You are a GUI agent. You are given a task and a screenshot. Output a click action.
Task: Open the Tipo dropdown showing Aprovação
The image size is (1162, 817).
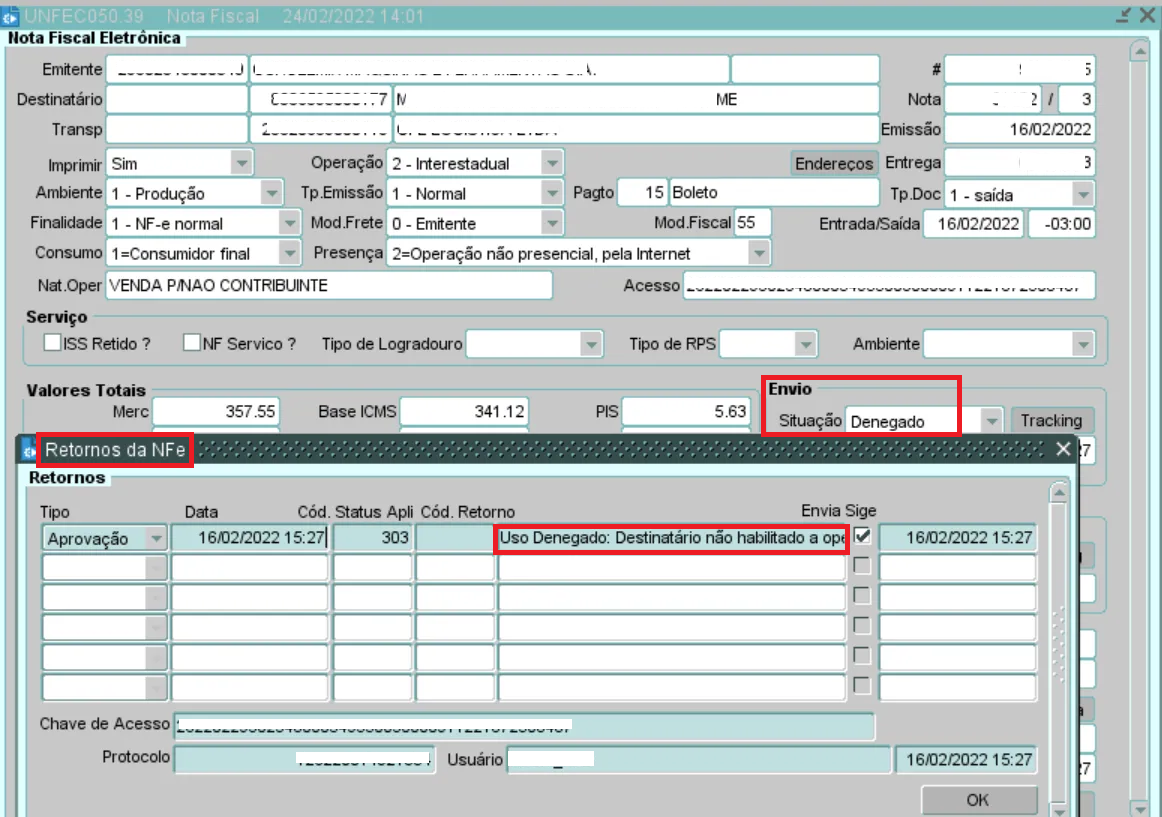[156, 538]
